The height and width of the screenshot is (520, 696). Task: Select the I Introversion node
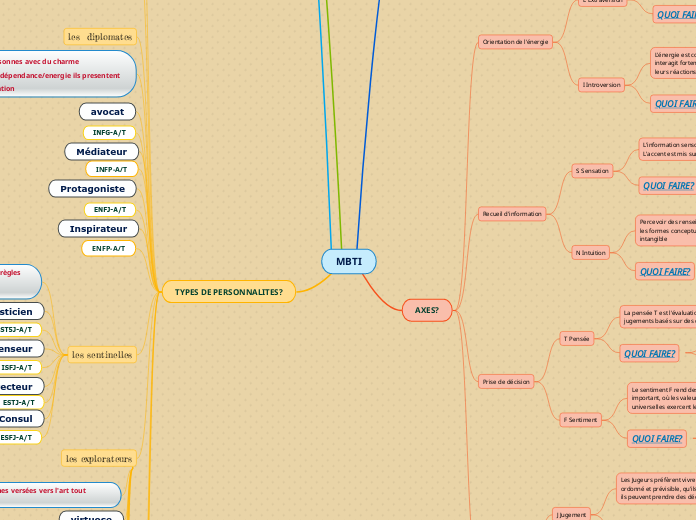click(601, 85)
